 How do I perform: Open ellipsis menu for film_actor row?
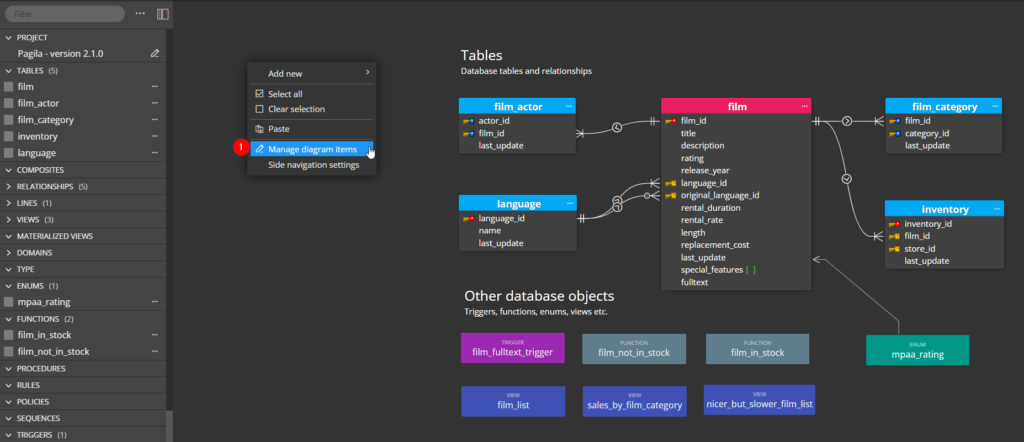(x=155, y=103)
